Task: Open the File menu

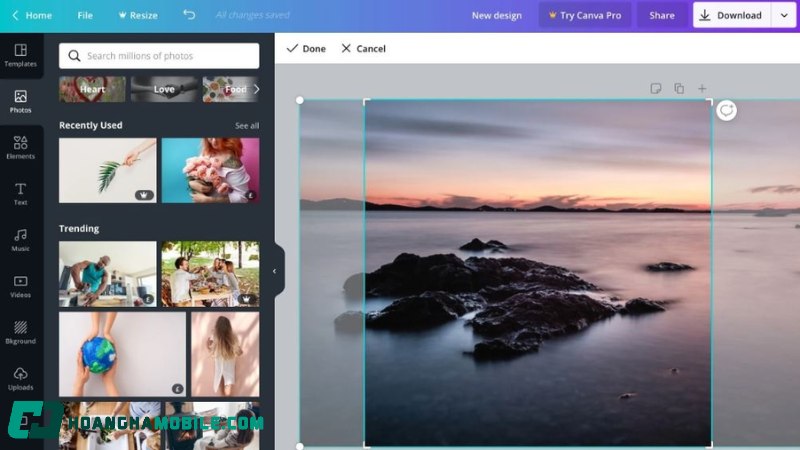Action: pyautogui.click(x=85, y=15)
